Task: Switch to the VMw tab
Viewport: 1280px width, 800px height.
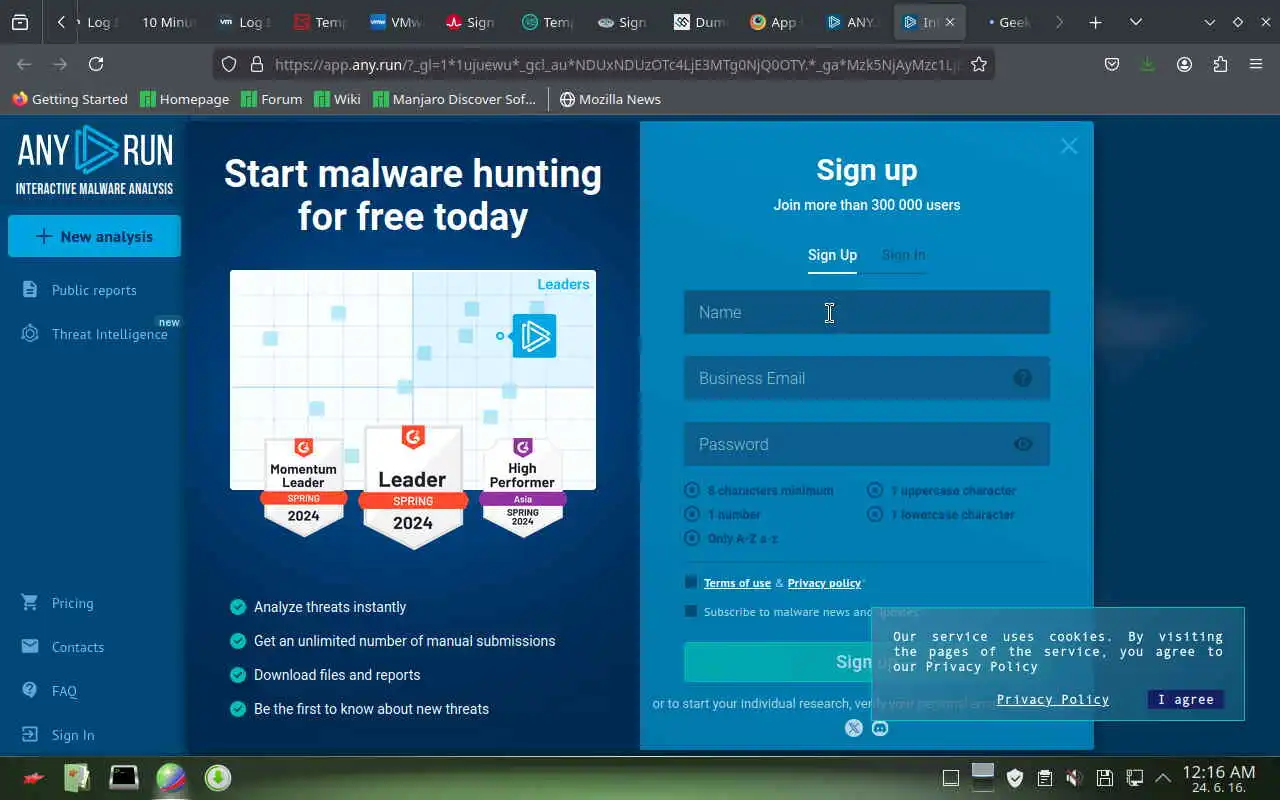Action: click(x=396, y=22)
